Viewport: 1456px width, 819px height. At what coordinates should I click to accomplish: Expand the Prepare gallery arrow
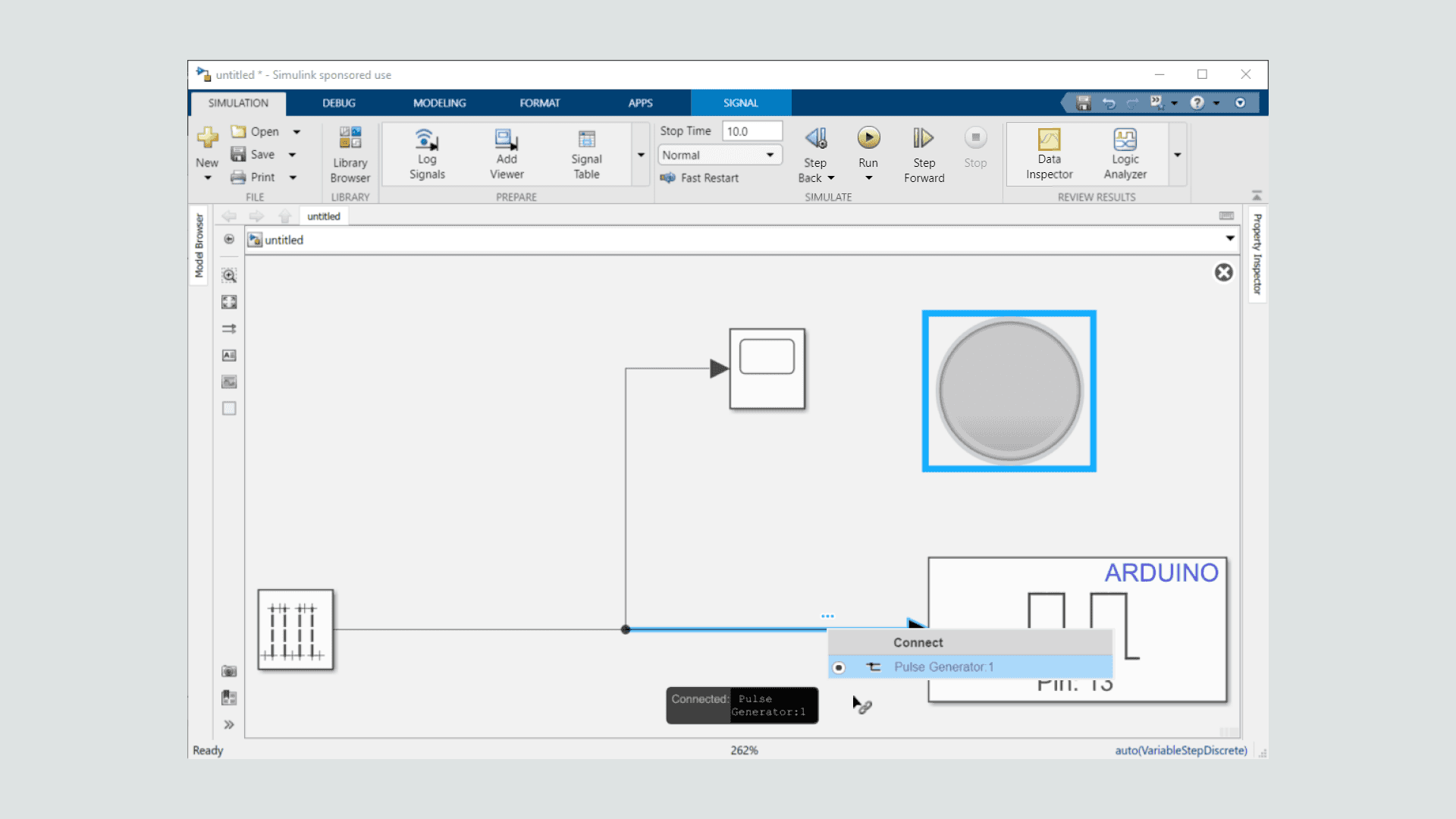(641, 155)
